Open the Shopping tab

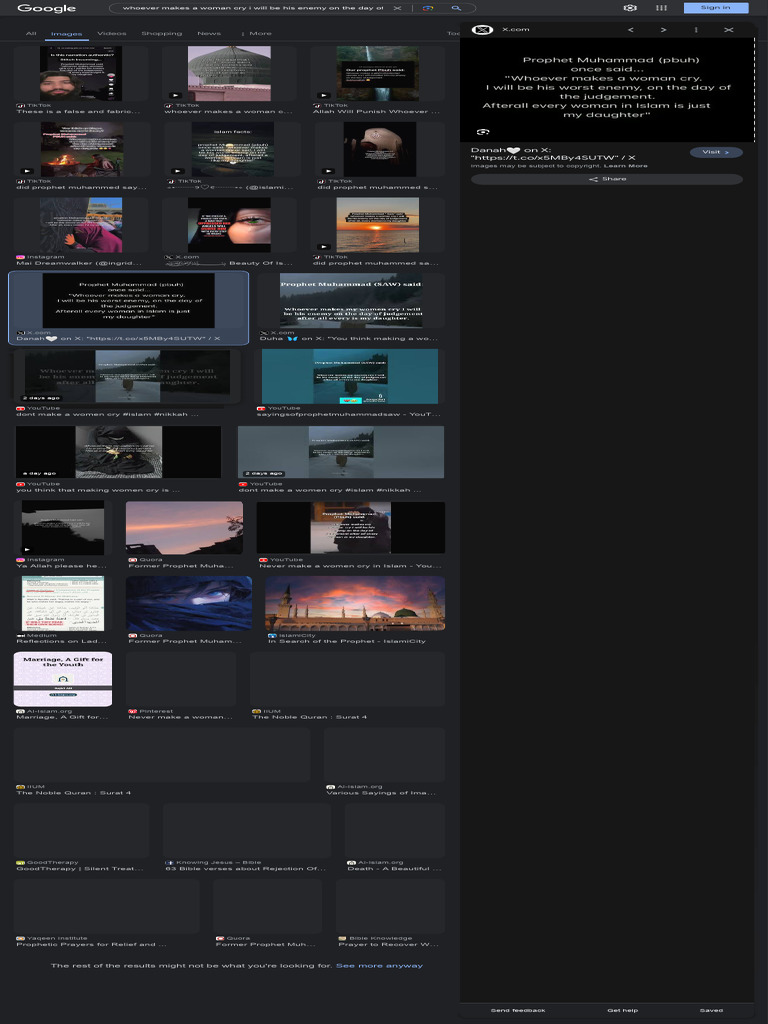162,33
